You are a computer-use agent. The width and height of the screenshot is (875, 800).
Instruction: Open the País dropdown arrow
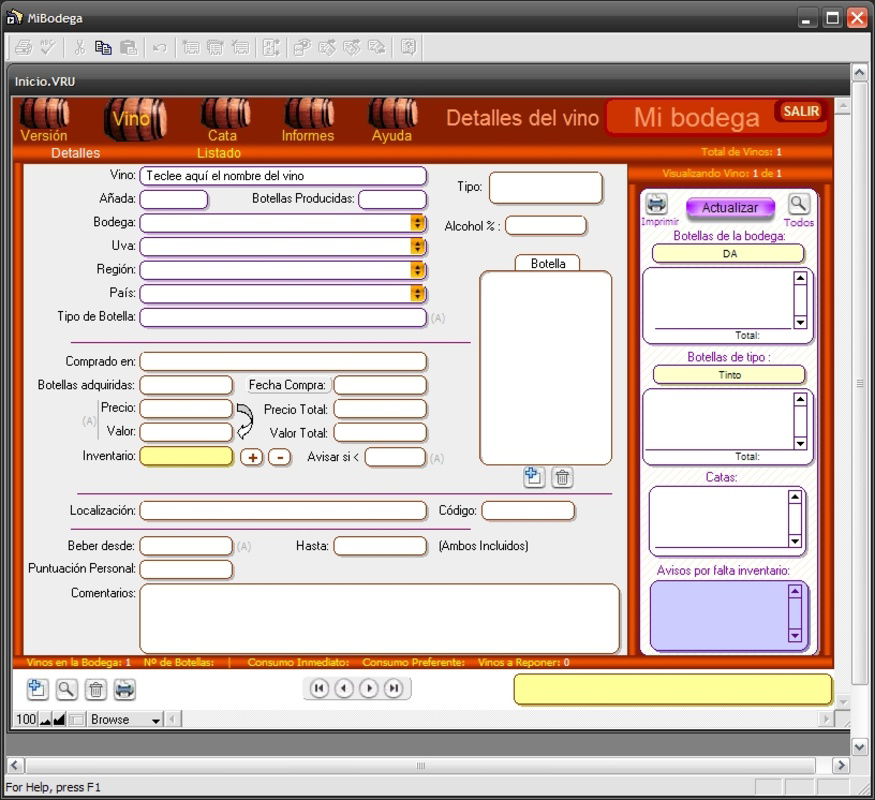tap(417, 293)
